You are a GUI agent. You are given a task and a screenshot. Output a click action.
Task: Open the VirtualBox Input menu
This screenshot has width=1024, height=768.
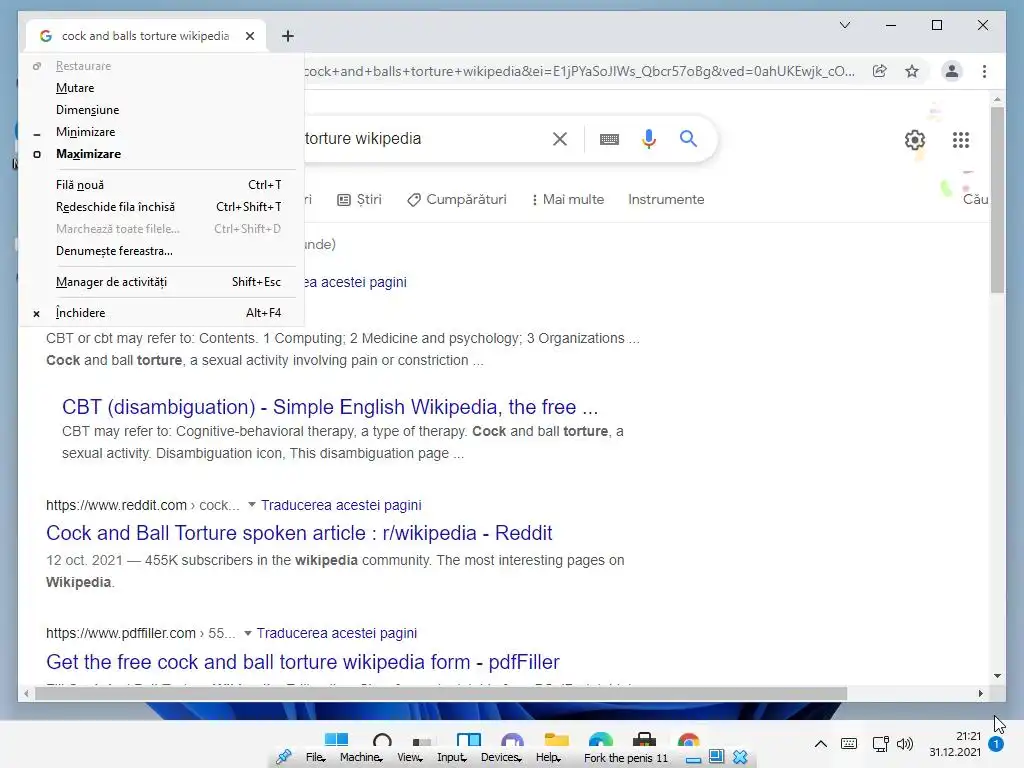[452, 758]
